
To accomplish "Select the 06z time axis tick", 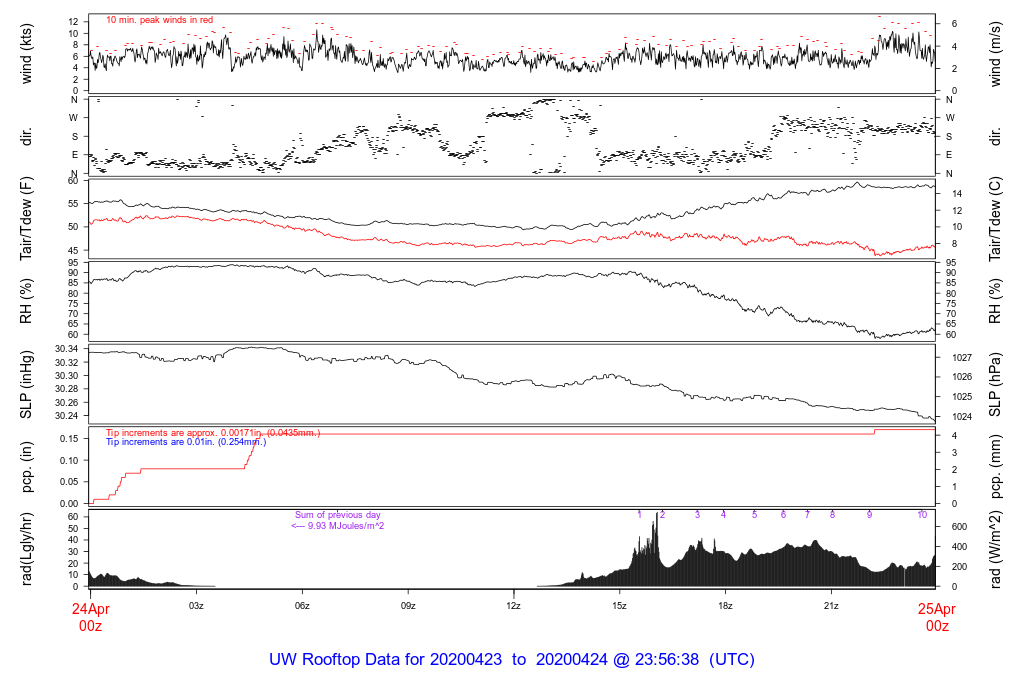I will (x=302, y=606).
